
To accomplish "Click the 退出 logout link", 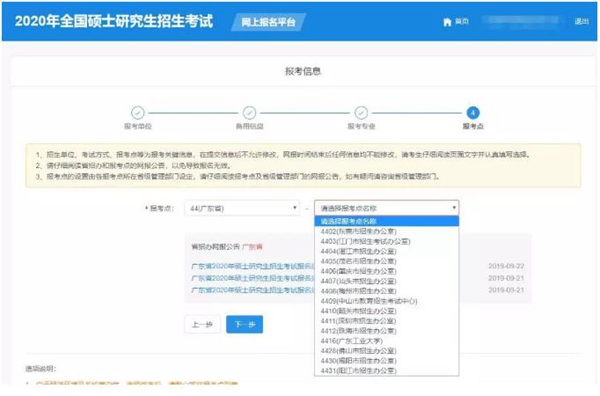I will tap(581, 21).
